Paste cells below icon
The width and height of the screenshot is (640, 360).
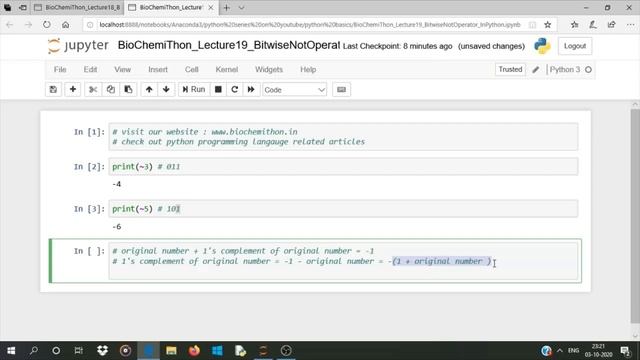(128, 89)
